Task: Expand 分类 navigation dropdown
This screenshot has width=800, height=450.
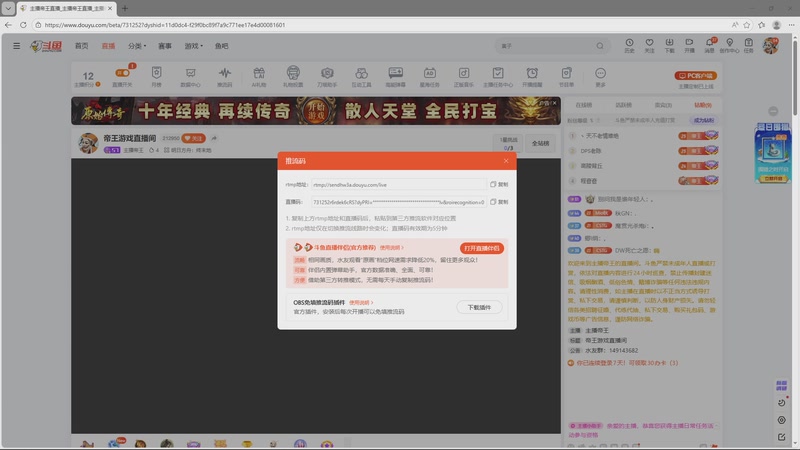Action: pyautogui.click(x=137, y=46)
